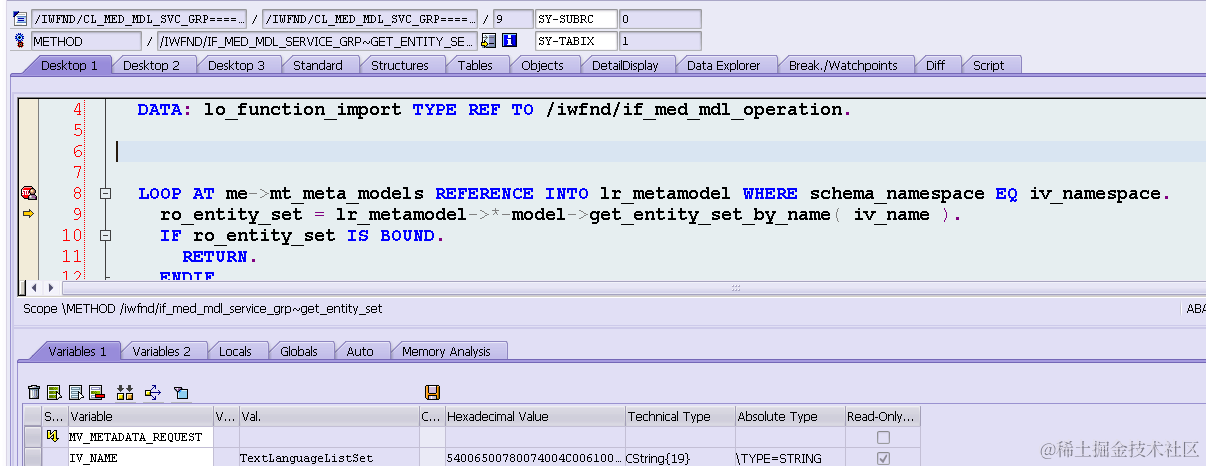Screen dimensions: 1206x466
Task: Open the Globals tab
Action: pyautogui.click(x=299, y=351)
